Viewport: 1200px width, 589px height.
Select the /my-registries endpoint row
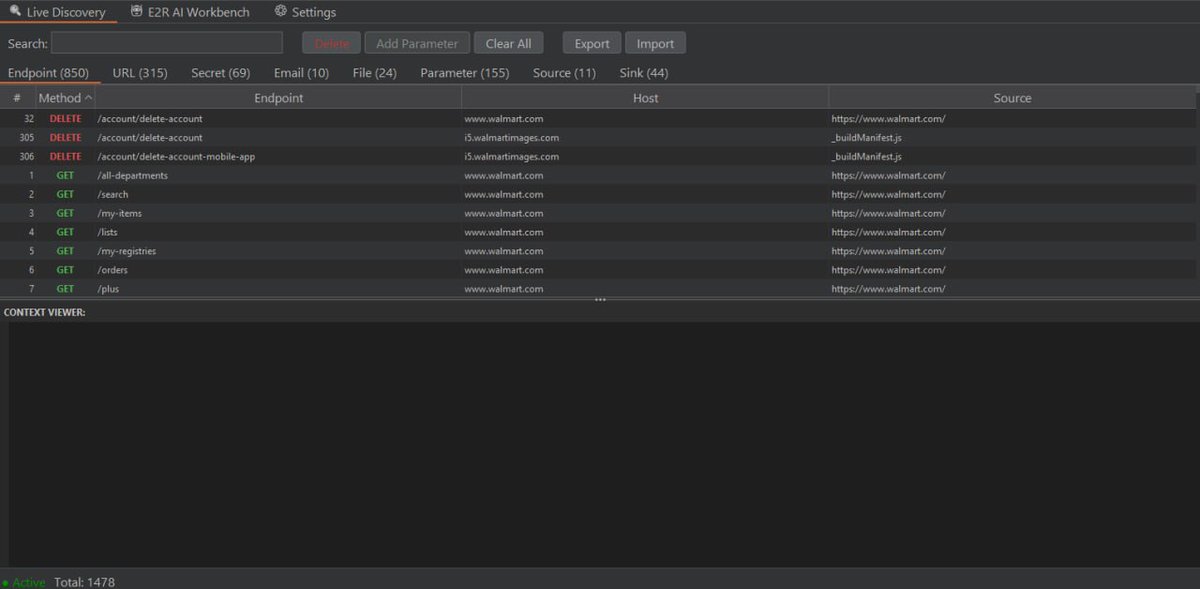598,252
